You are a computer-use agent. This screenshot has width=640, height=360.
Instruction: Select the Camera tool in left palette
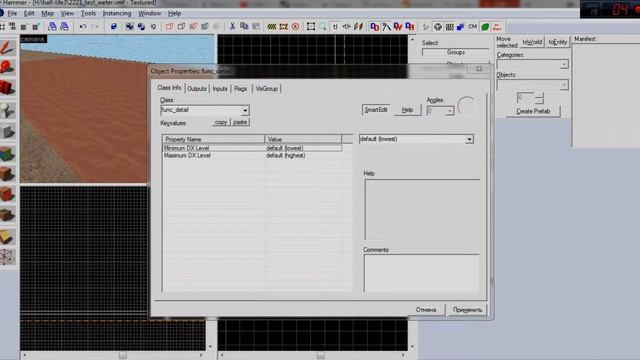coord(7,88)
